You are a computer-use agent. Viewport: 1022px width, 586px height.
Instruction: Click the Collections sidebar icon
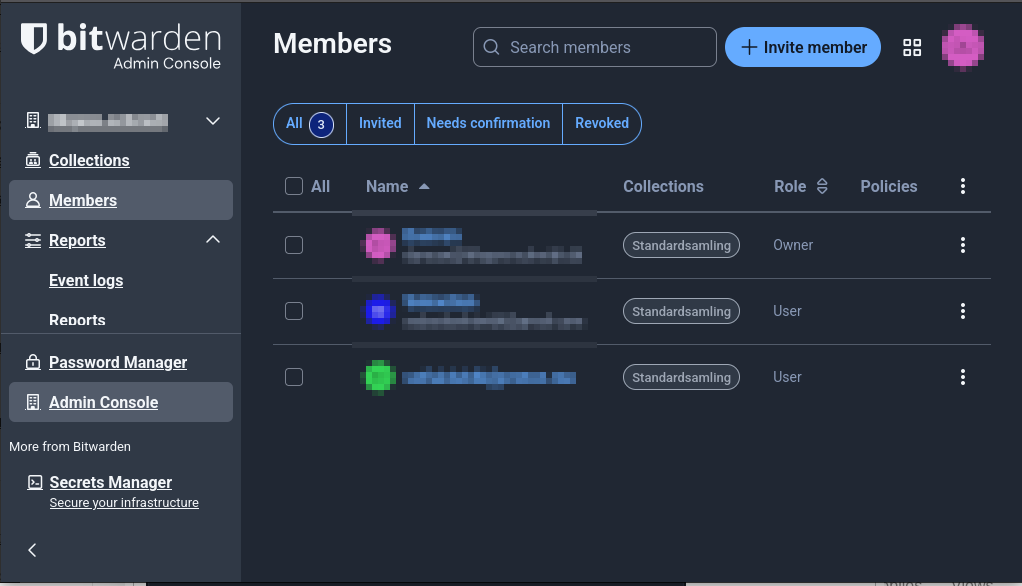coord(33,160)
